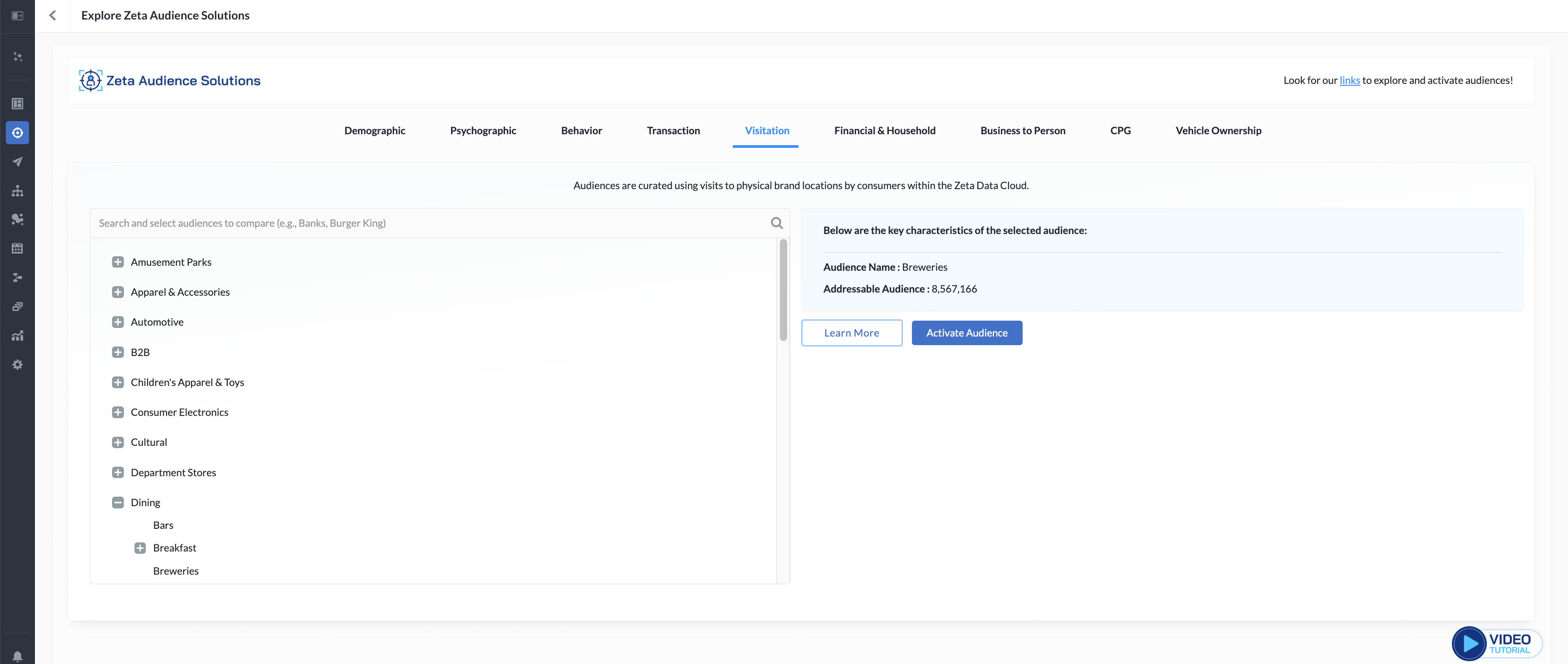This screenshot has width=1568, height=664.
Task: Click the audience list scrollbar thumb
Action: (783, 290)
